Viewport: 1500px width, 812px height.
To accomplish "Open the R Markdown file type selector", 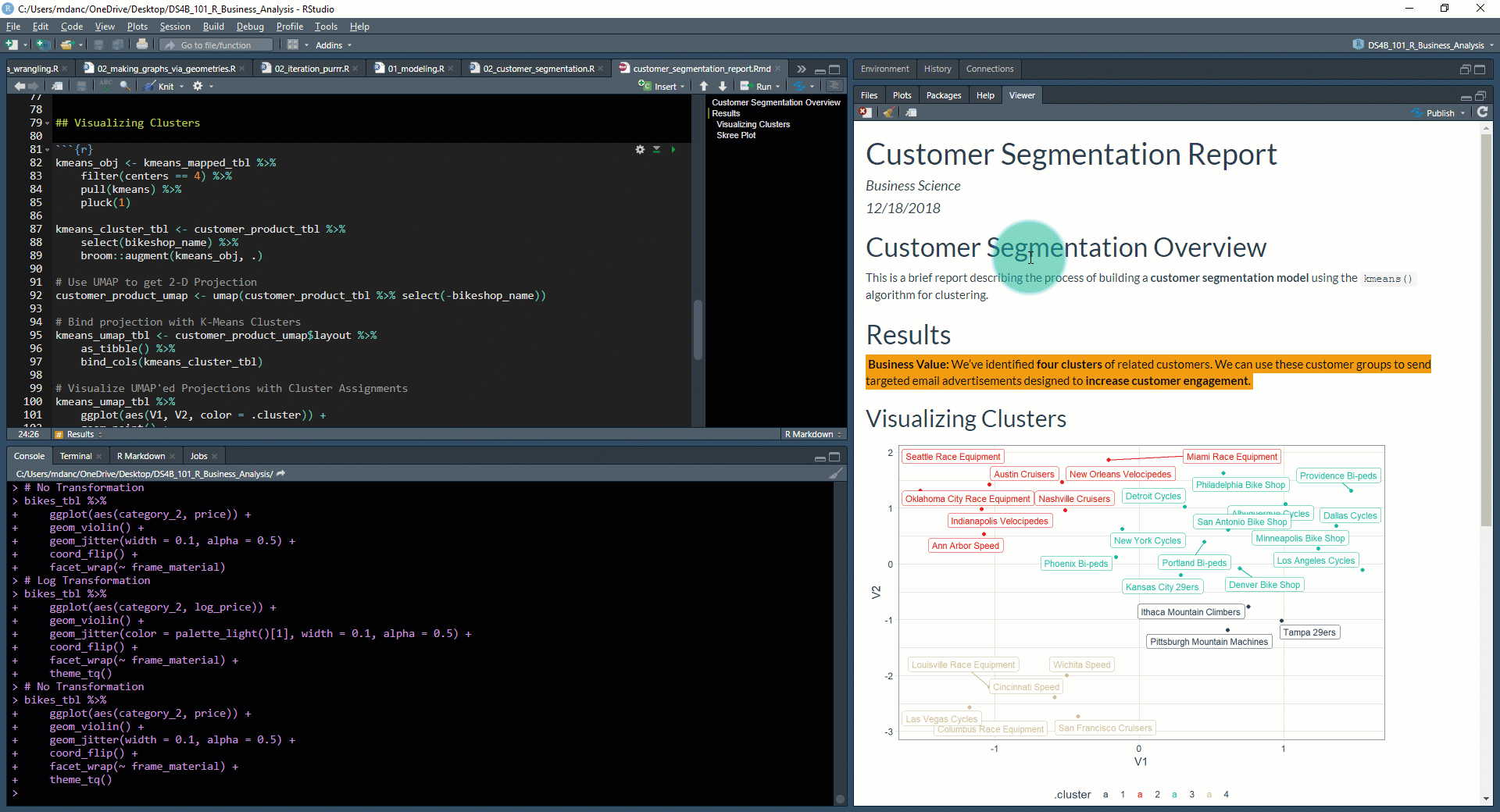I will [x=813, y=434].
